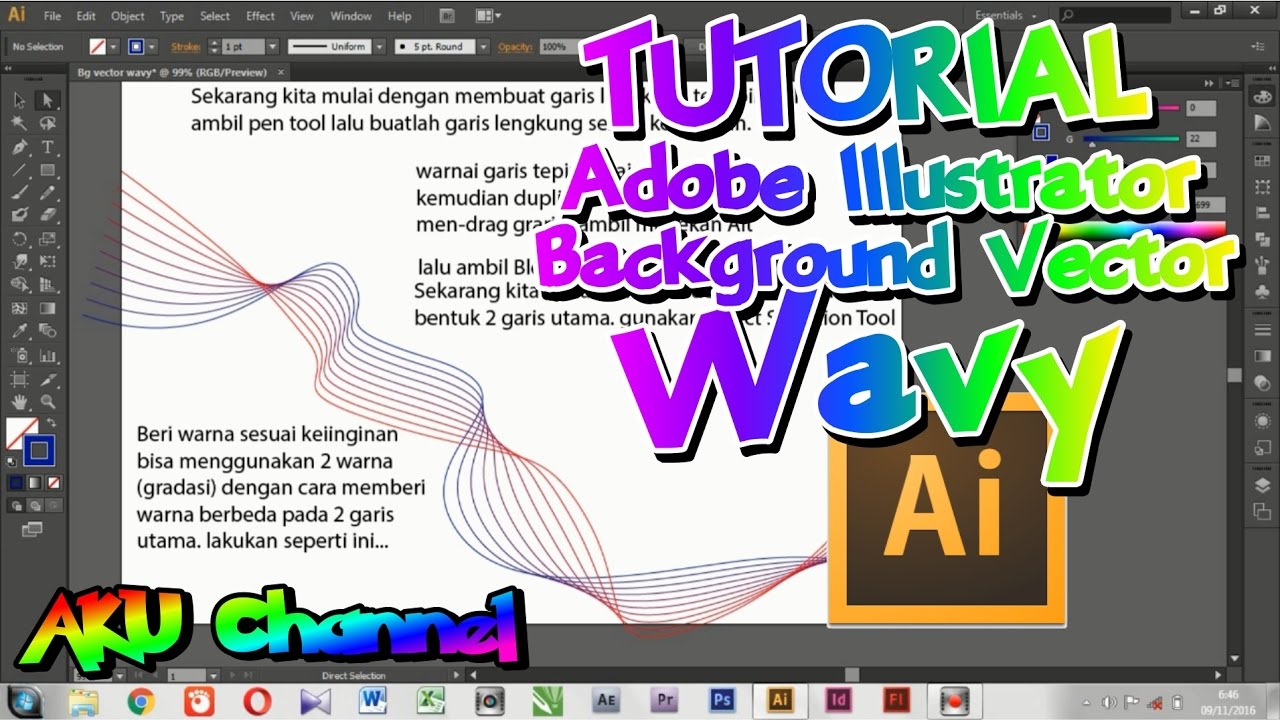Select the Magic Wand tool
The width and height of the screenshot is (1280, 720).
[20, 123]
